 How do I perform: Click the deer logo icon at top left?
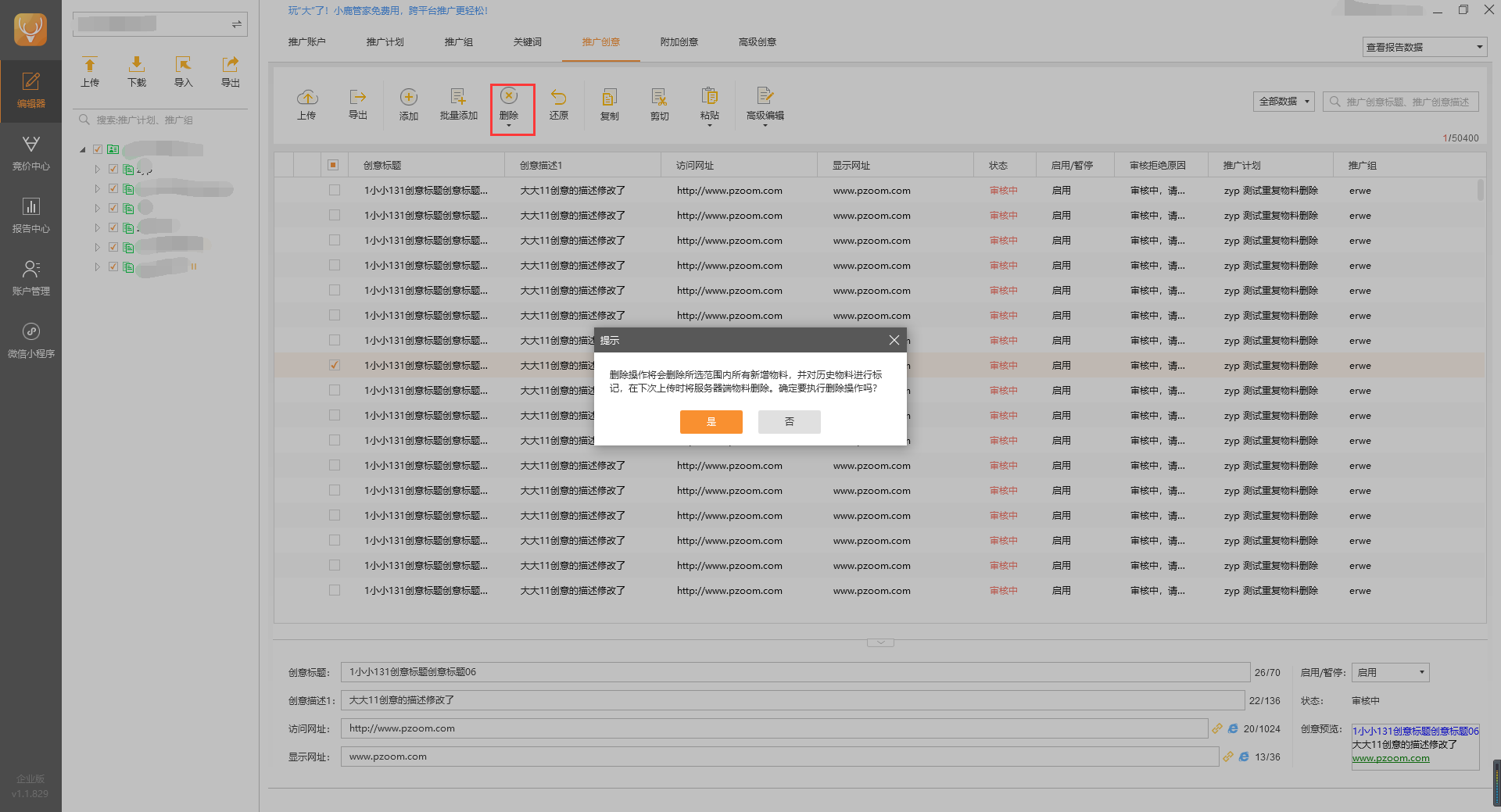click(30, 30)
